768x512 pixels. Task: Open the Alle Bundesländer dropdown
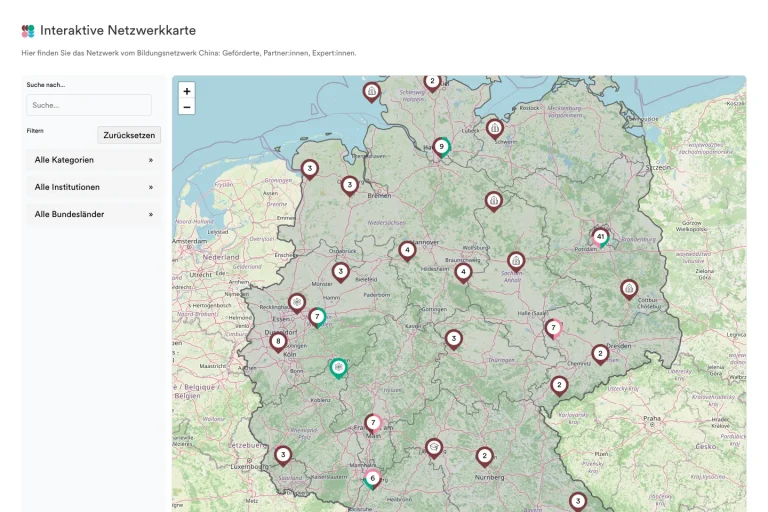coord(94,215)
